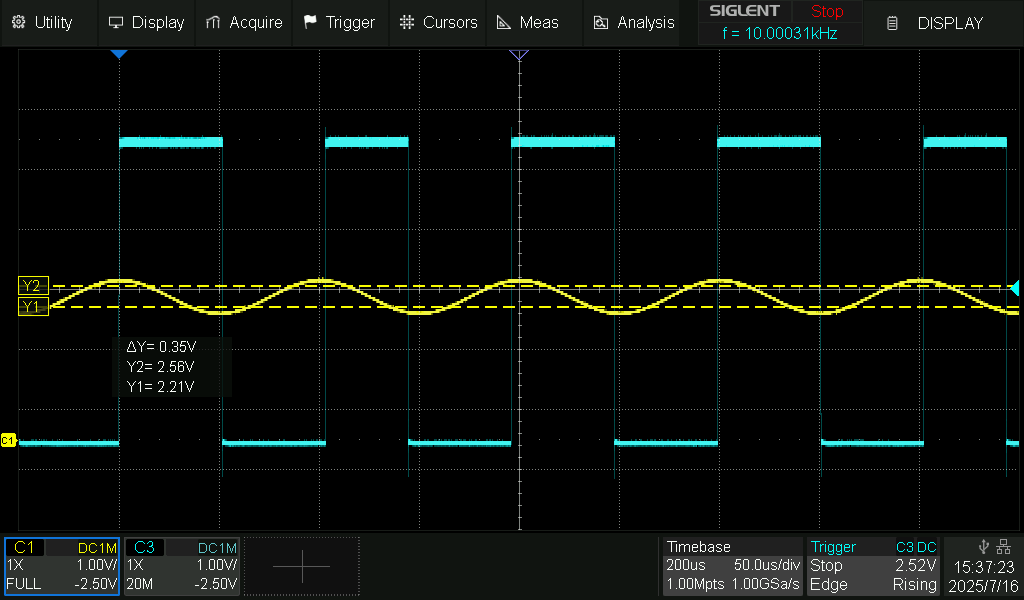Select the trigger level marker on right edge
This screenshot has height=600, width=1024.
coord(1014,290)
